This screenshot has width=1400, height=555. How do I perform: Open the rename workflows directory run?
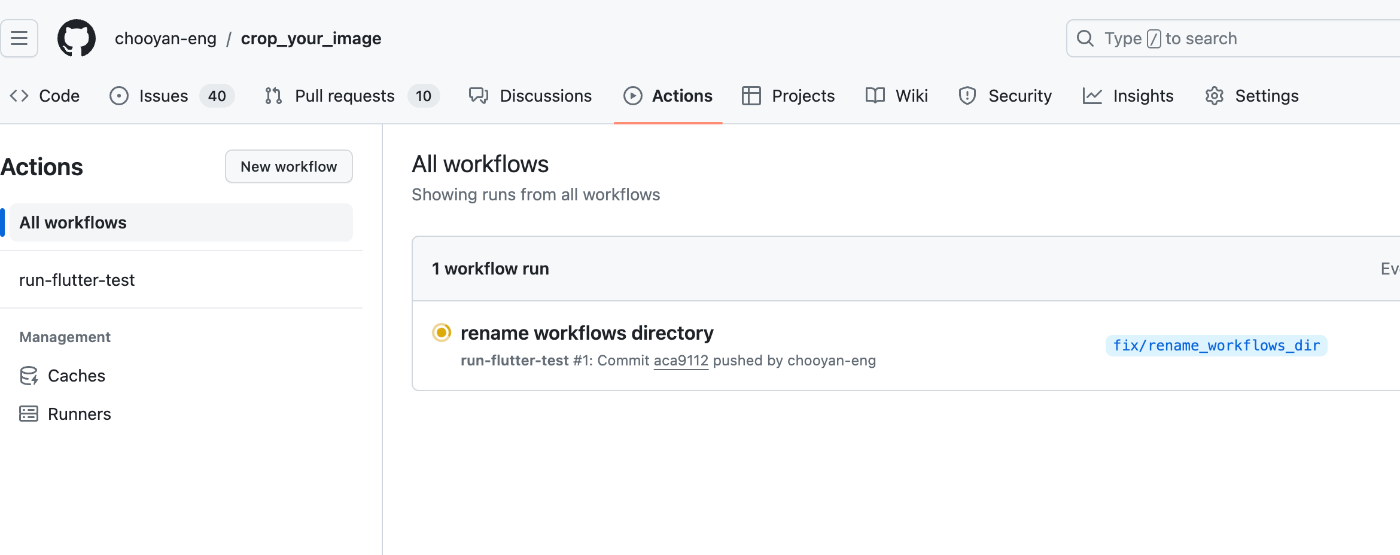tap(587, 333)
